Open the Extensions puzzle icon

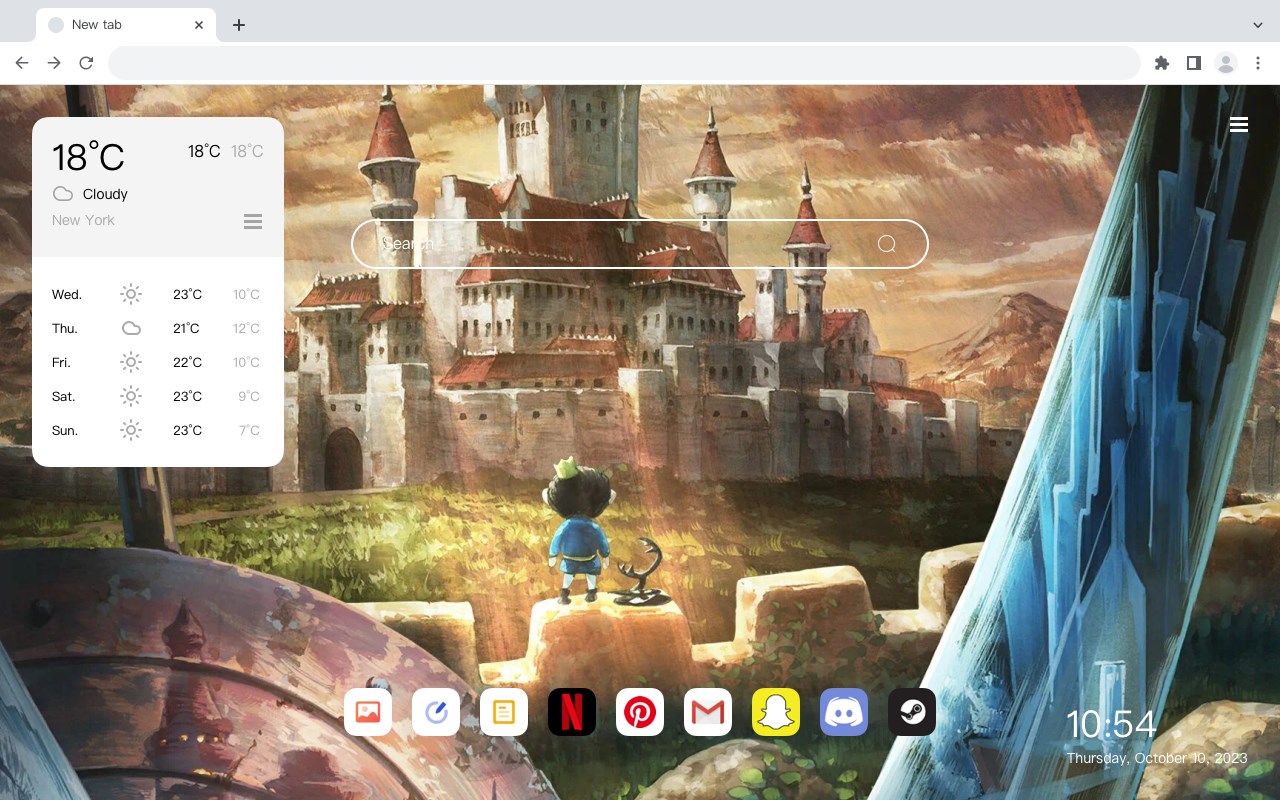[x=1161, y=63]
